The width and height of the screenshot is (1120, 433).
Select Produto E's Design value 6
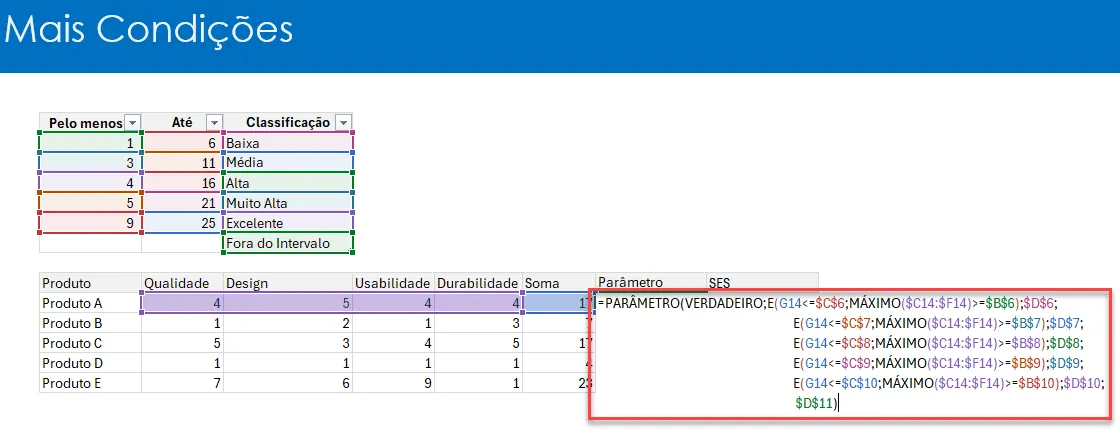click(289, 383)
